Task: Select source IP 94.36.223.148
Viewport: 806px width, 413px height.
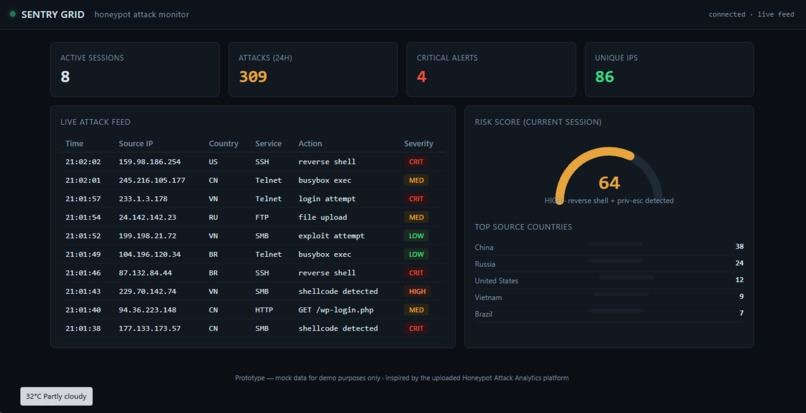Action: [x=148, y=310]
